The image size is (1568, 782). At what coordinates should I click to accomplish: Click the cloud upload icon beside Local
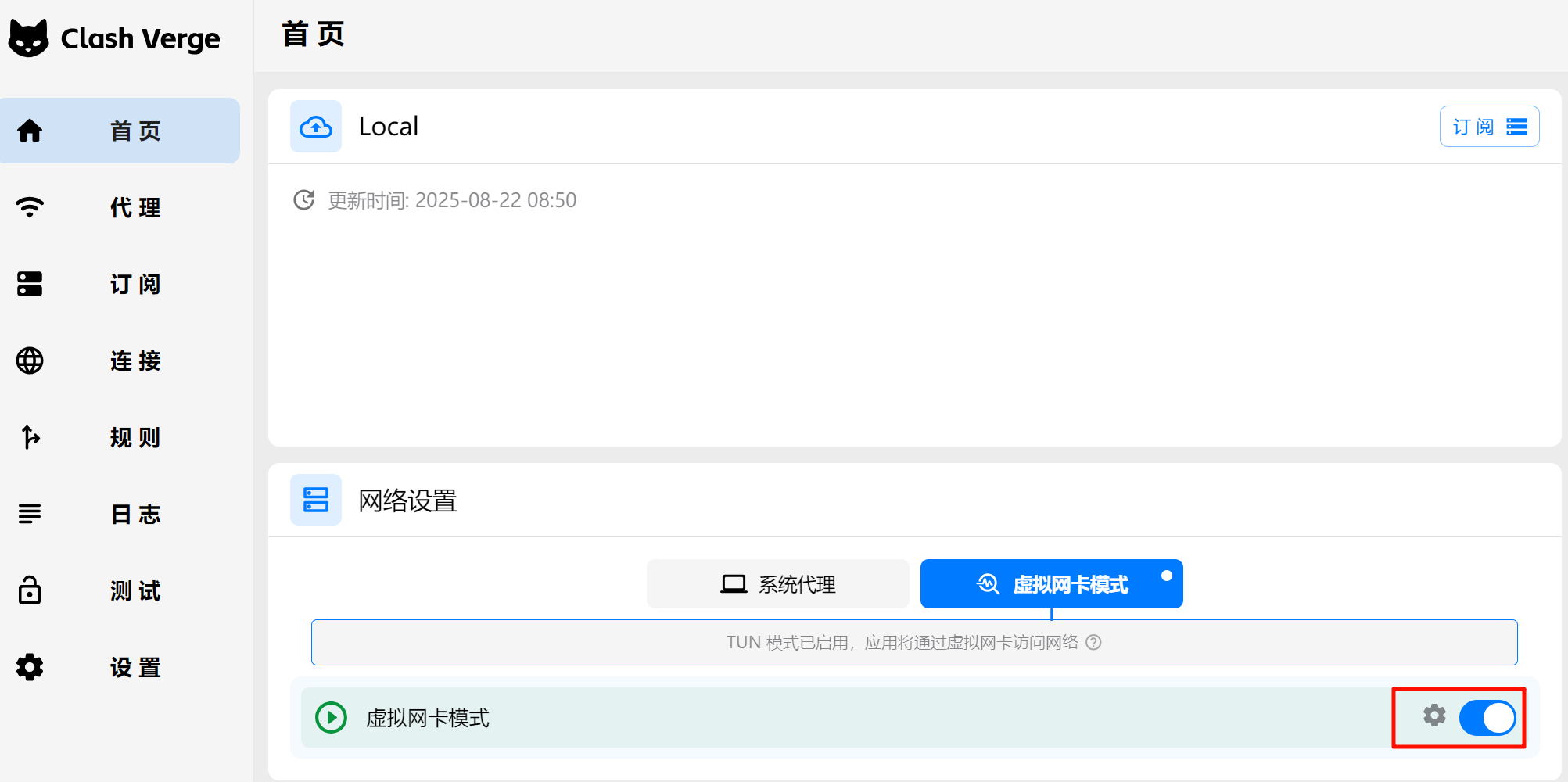coord(316,126)
